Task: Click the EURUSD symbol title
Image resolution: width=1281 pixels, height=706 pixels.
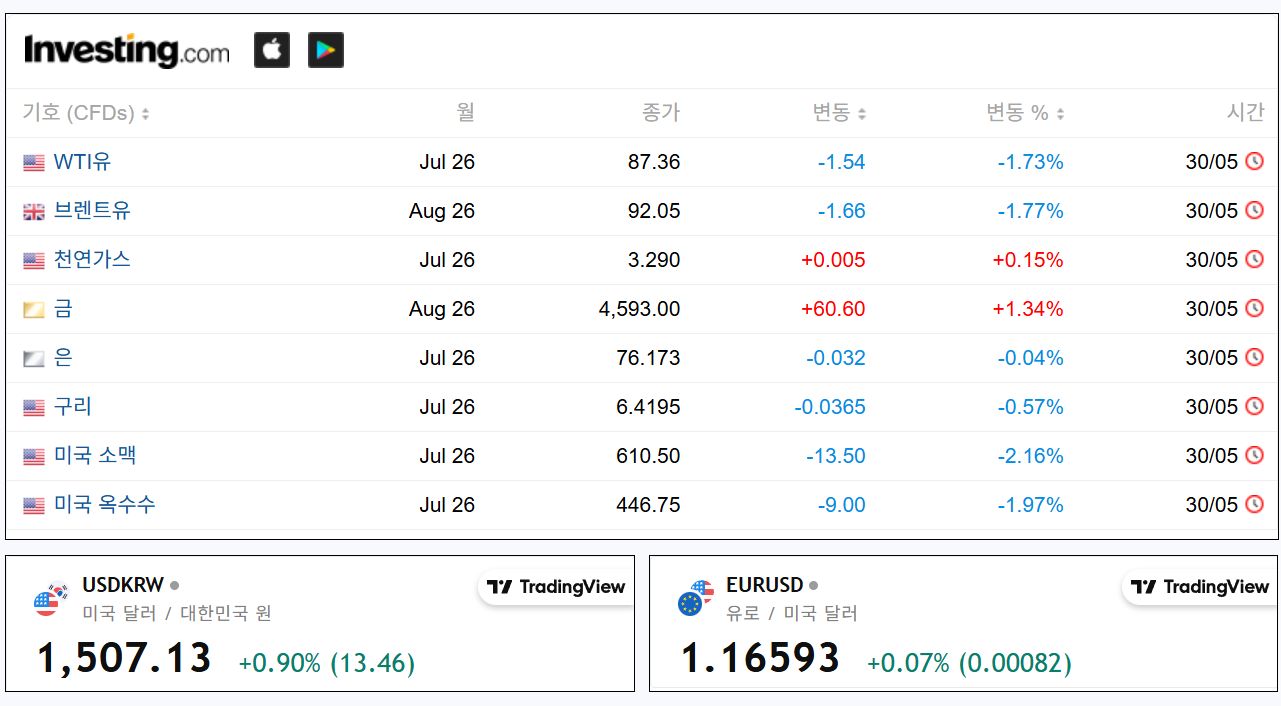Action: (x=765, y=585)
